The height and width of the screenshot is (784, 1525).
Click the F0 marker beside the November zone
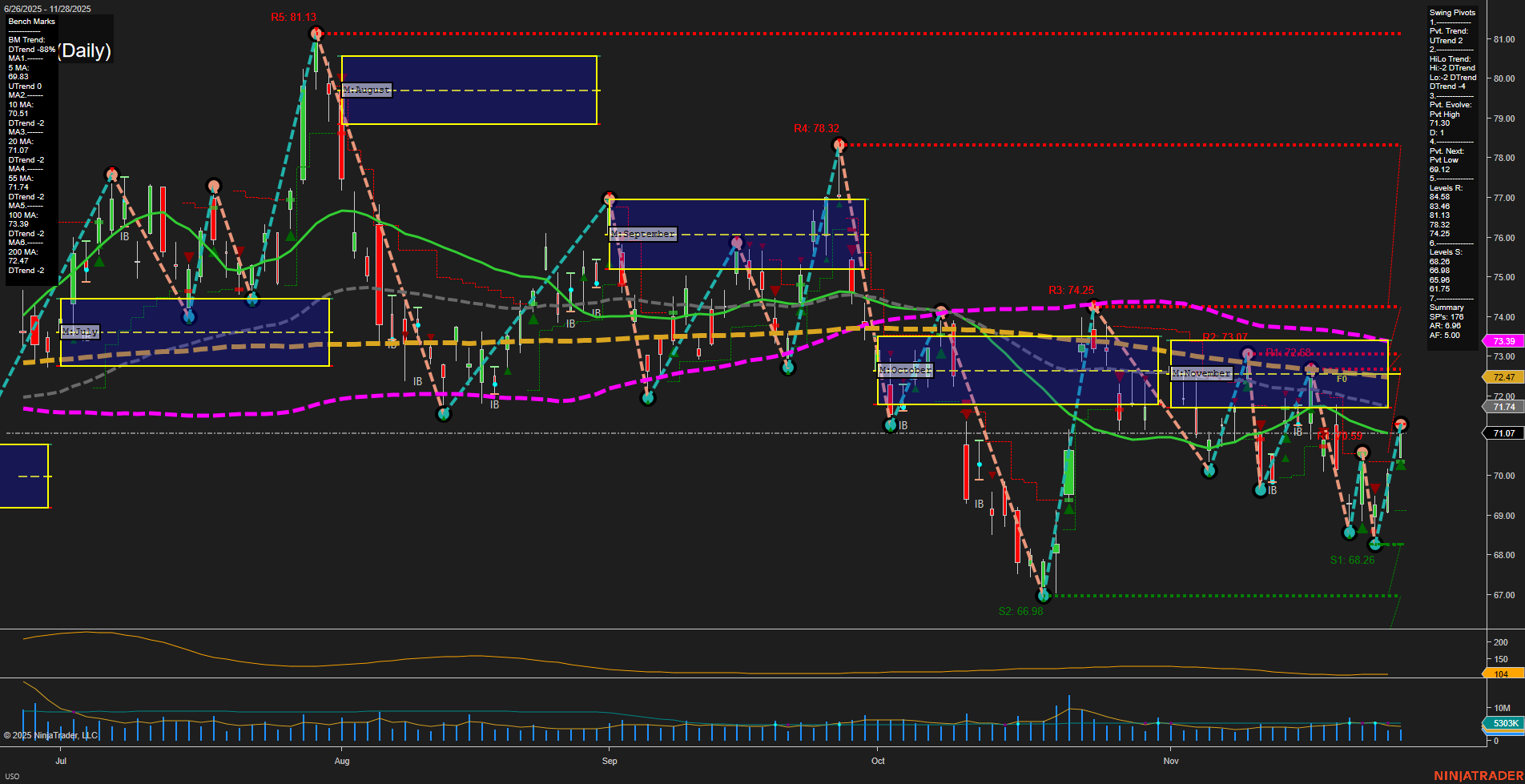click(1342, 380)
